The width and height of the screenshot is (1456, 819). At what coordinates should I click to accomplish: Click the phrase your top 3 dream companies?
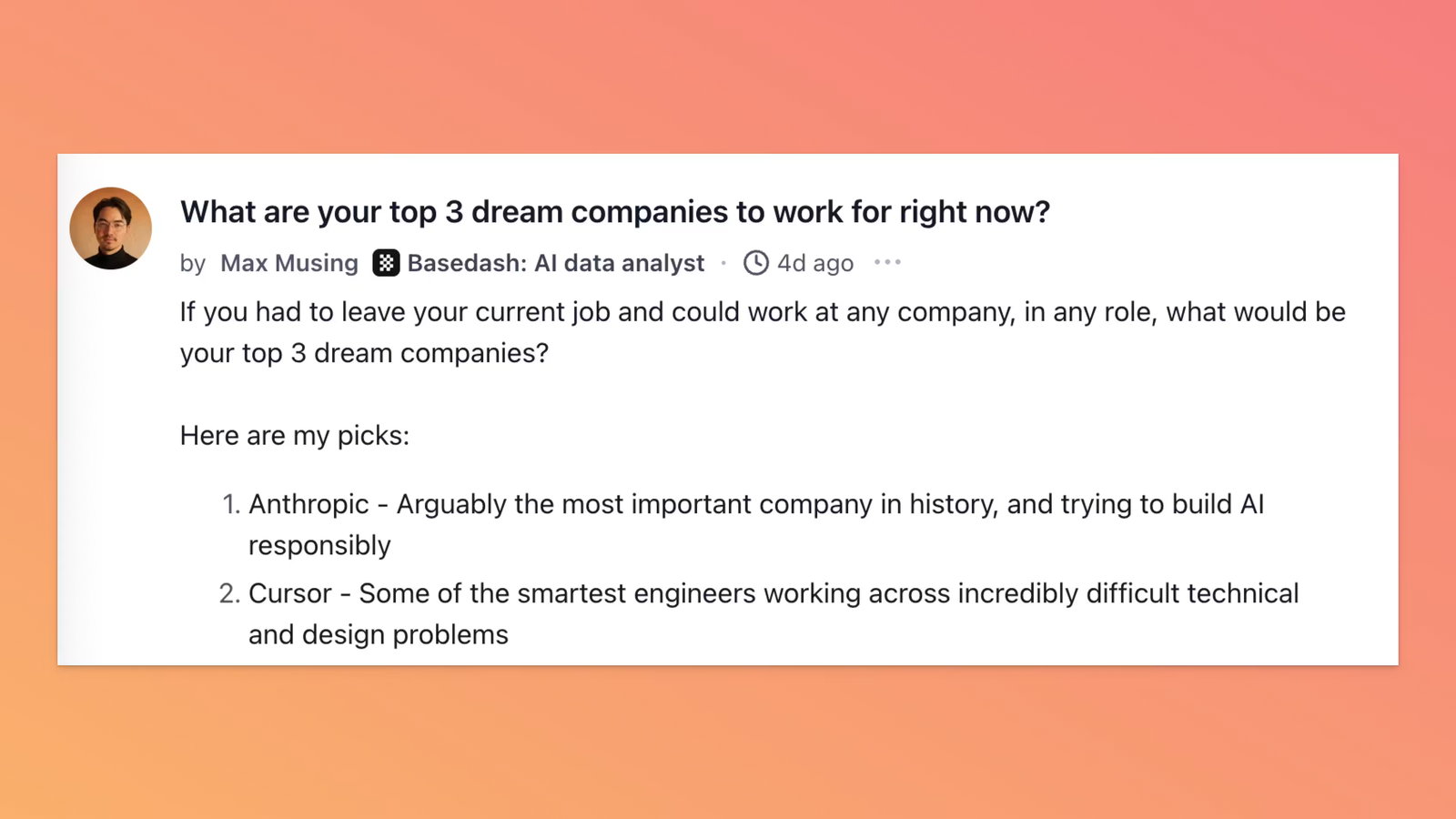tap(364, 353)
